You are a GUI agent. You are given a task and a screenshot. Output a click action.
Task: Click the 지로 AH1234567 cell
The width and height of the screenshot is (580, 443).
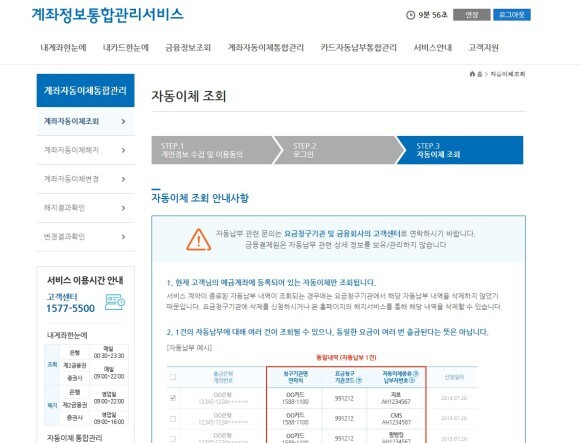pos(396,398)
